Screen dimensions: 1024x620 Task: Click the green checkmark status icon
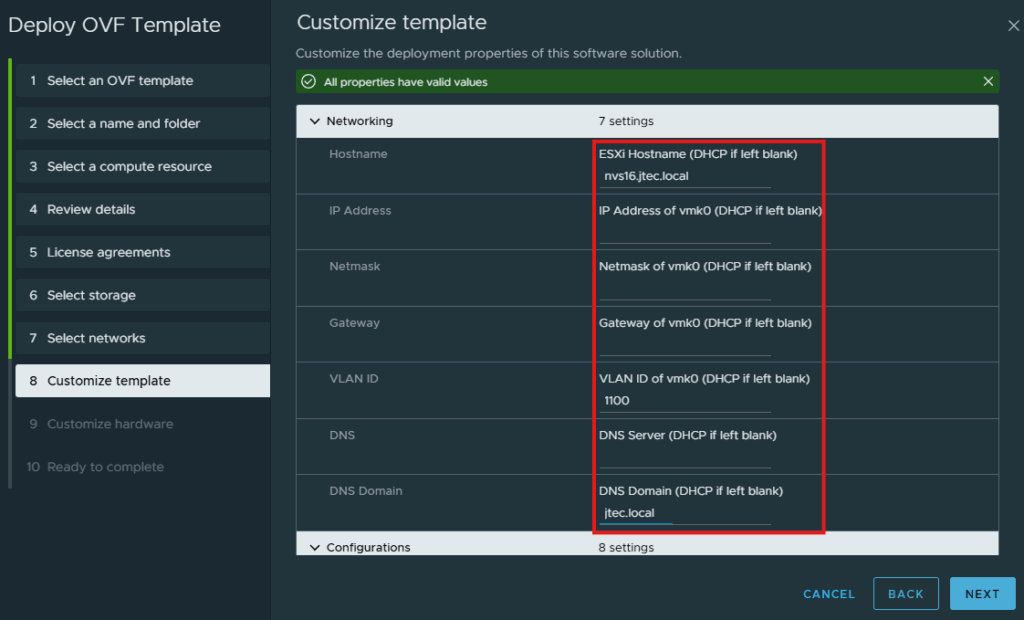point(308,82)
